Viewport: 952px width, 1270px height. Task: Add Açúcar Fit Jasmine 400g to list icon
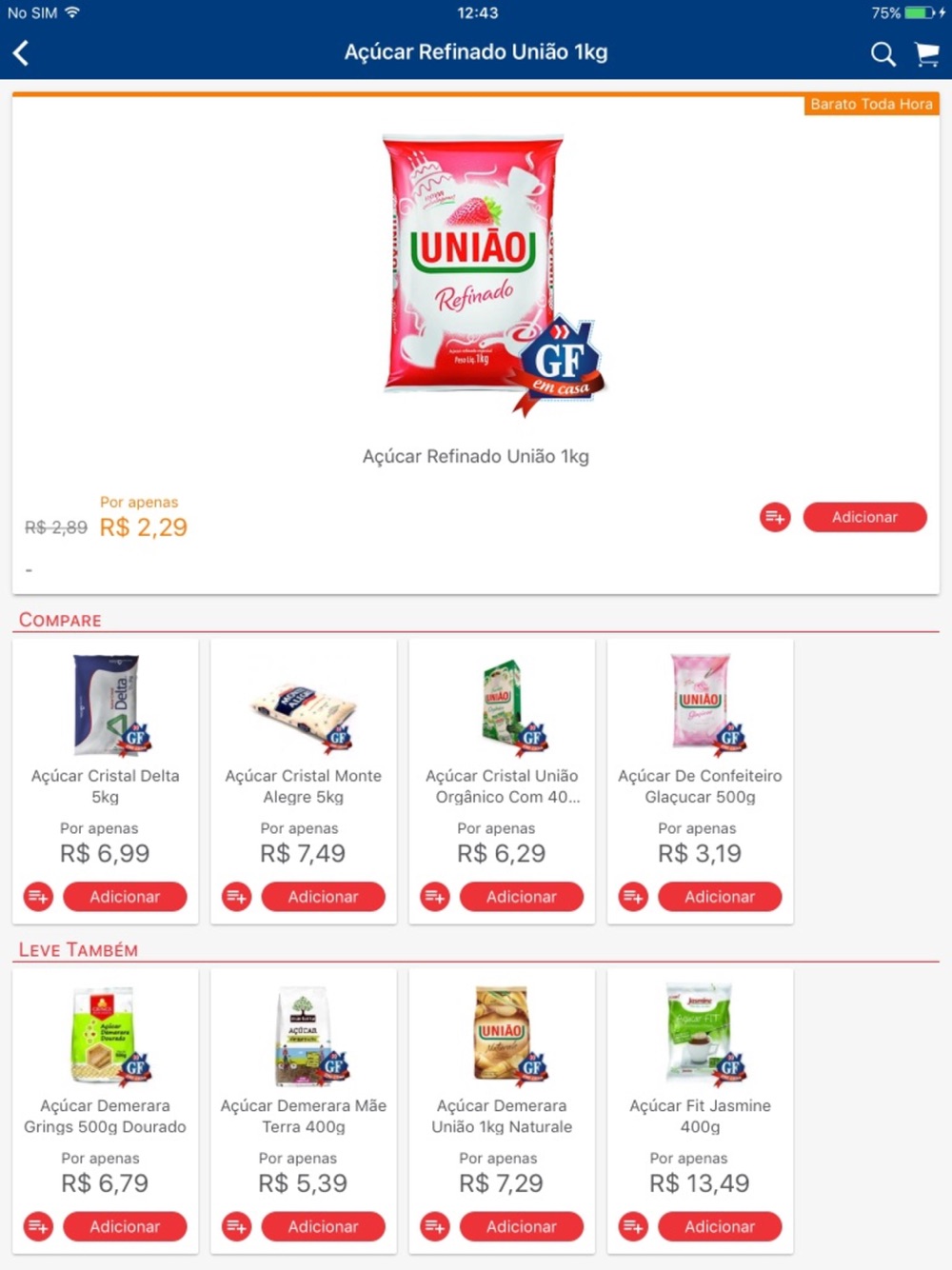(x=633, y=1226)
